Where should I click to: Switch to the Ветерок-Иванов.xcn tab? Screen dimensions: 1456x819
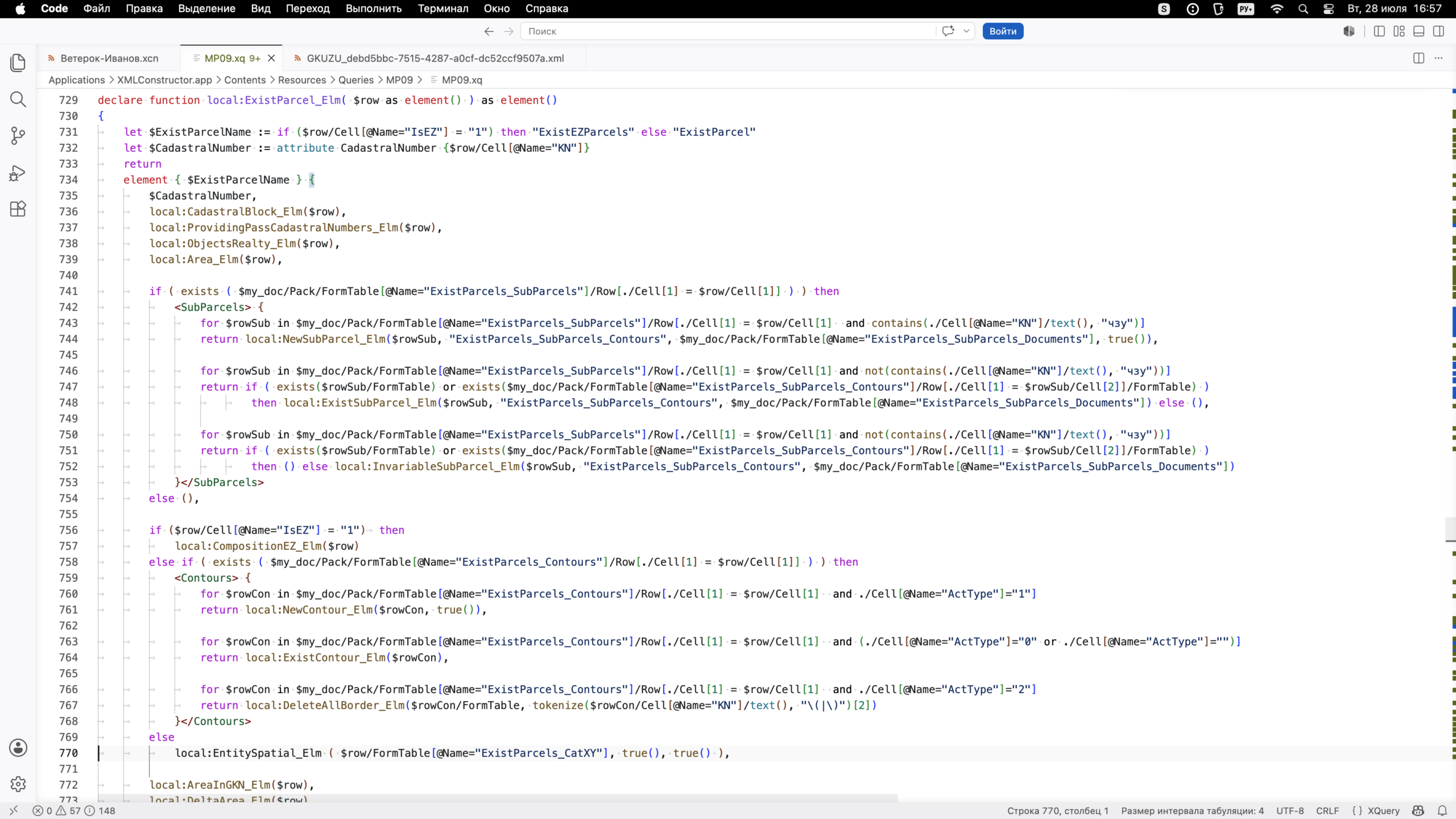pos(109,58)
